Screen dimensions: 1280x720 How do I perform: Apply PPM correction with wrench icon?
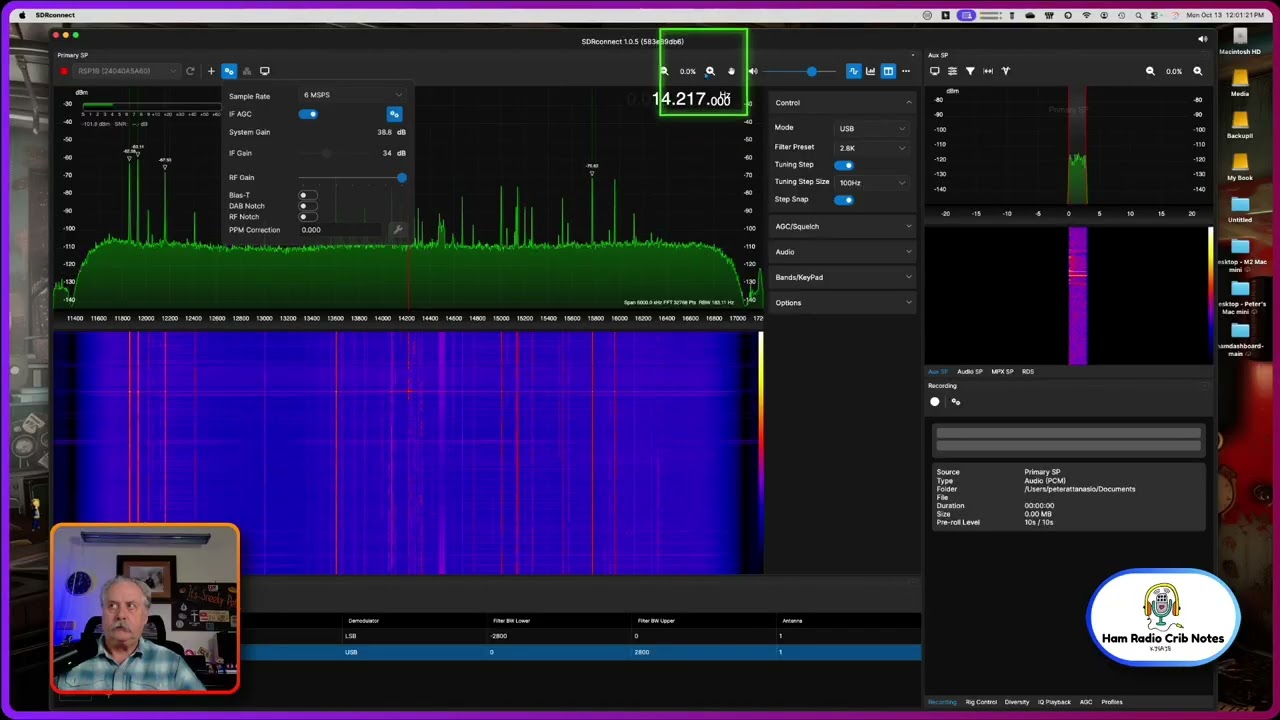point(398,230)
